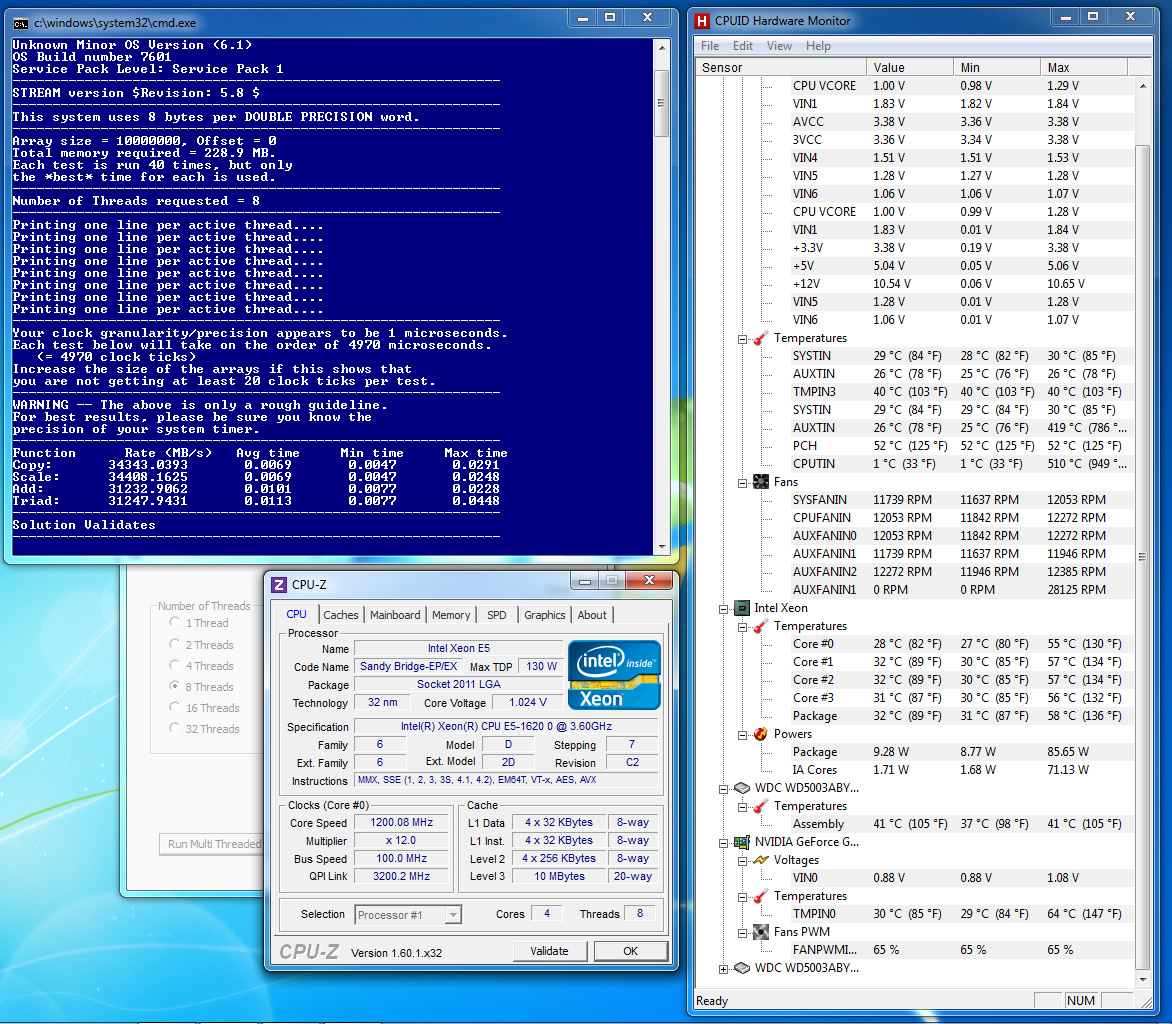Click the Intel Xeon chip icon

pyautogui.click(x=741, y=608)
